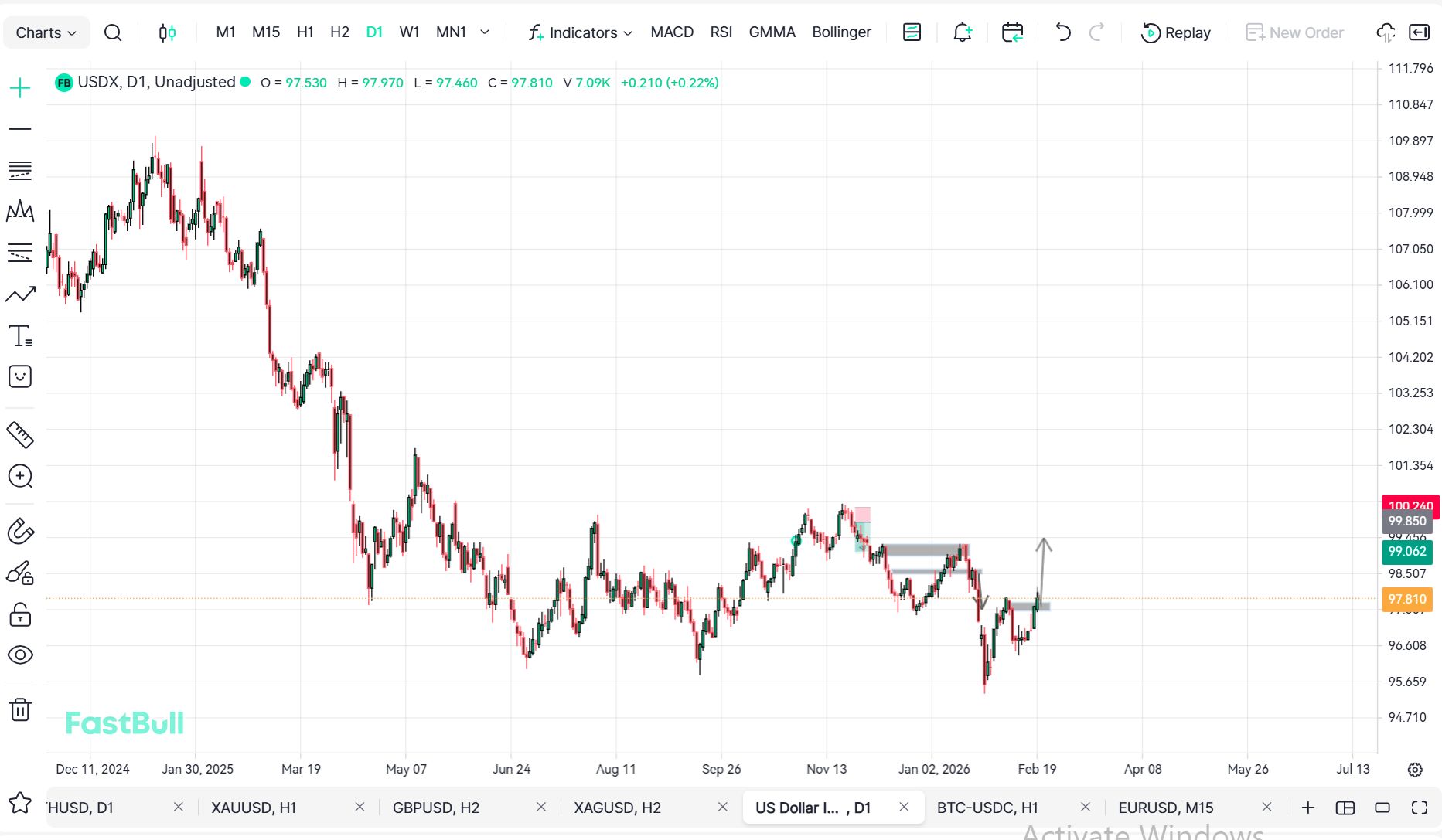Toggle the lock drawings padlock
Viewport: 1442px width, 840px height.
click(20, 615)
